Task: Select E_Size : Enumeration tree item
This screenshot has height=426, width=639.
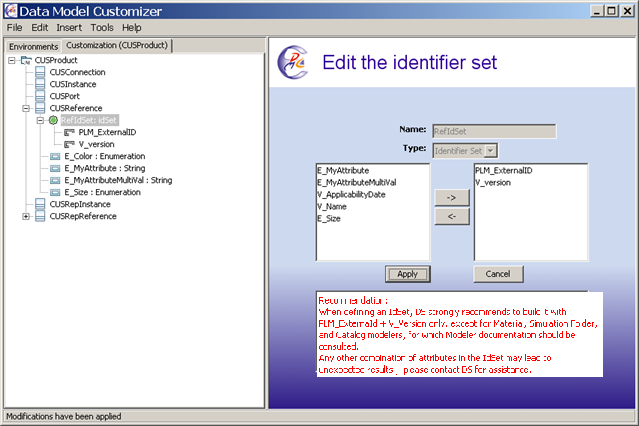Action: [102, 192]
